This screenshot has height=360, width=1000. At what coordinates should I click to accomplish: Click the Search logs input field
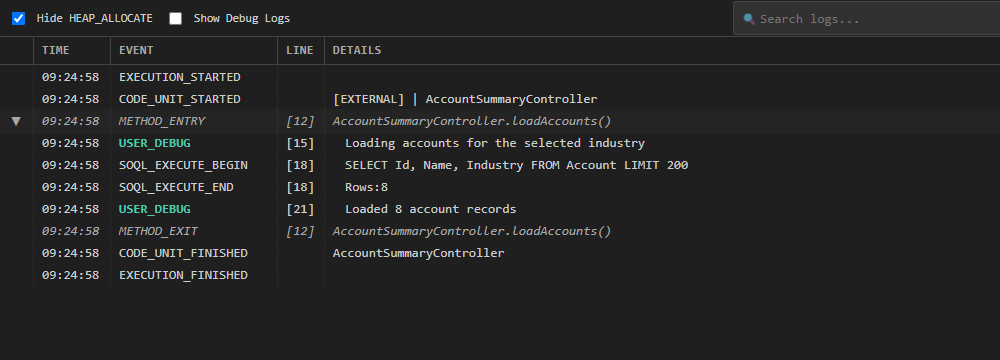pyautogui.click(x=866, y=19)
